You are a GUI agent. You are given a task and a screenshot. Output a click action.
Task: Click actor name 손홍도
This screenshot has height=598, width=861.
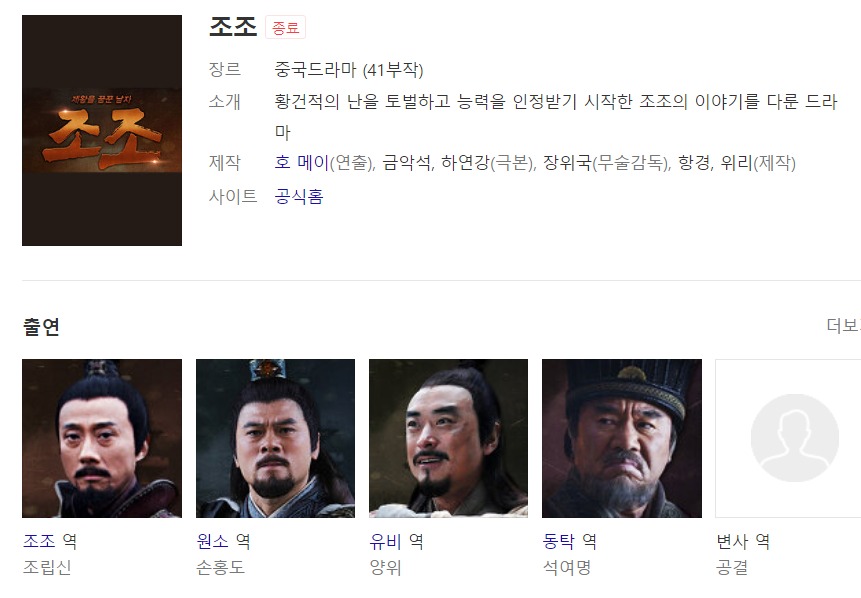coord(220,567)
